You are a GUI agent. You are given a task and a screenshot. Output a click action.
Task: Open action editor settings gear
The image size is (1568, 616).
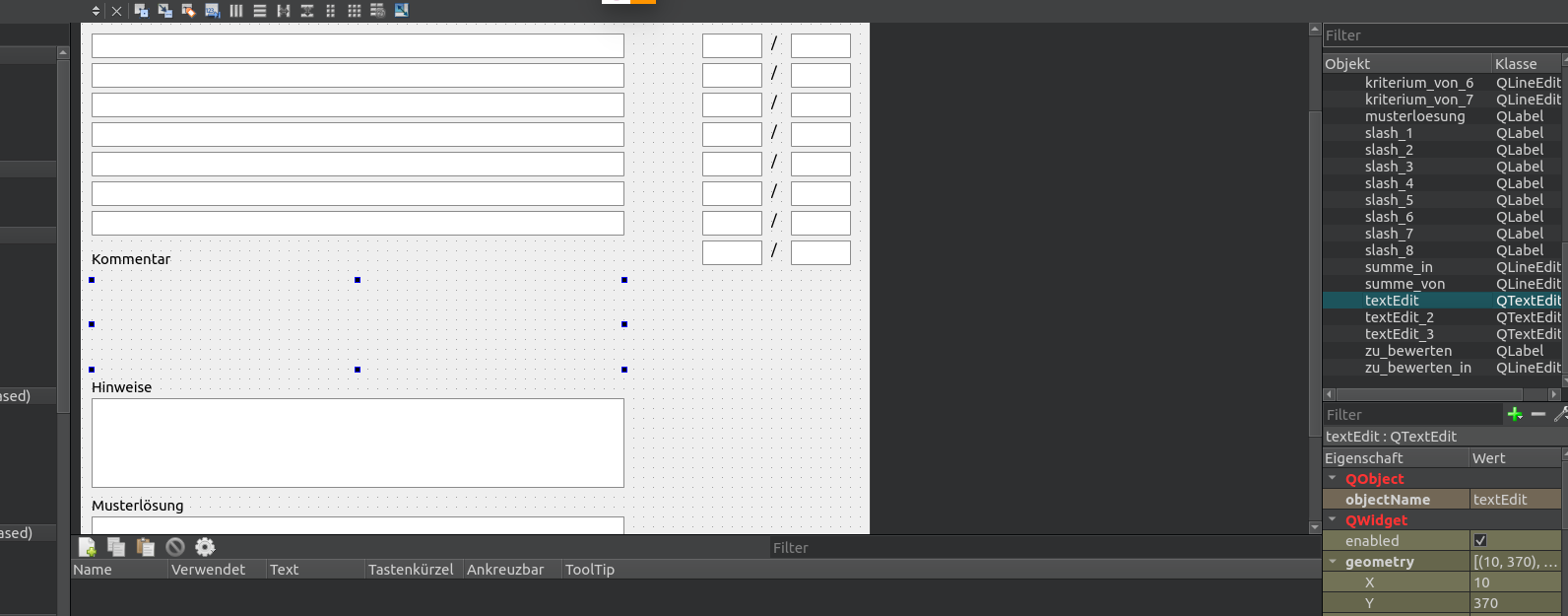[205, 547]
